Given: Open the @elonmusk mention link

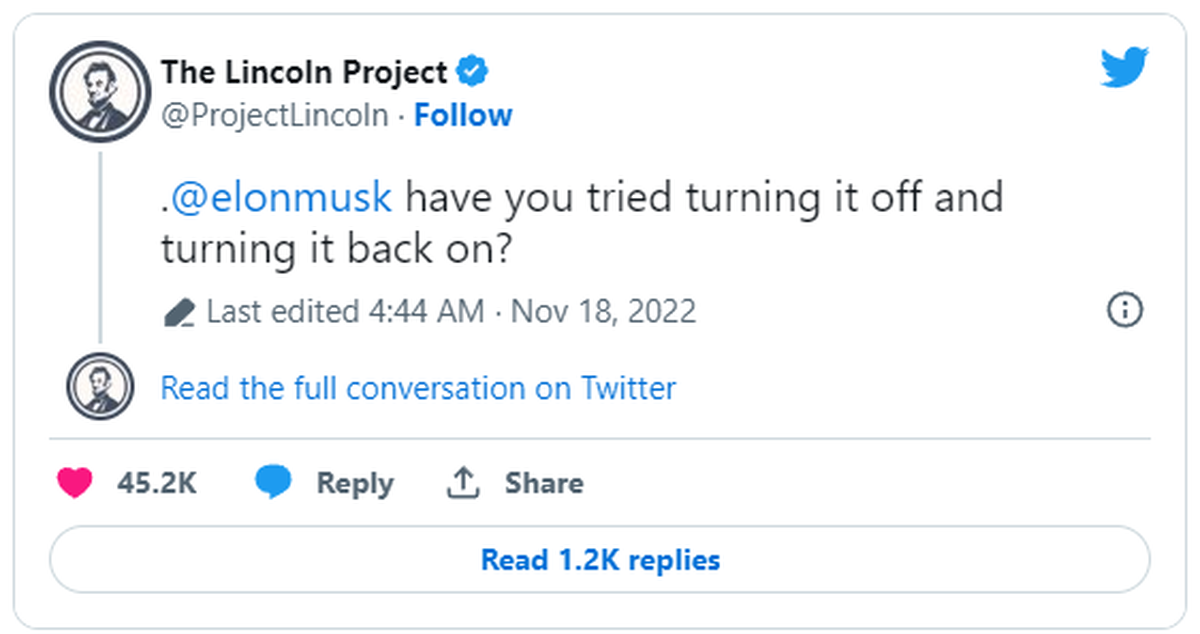Looking at the screenshot, I should tap(281, 197).
